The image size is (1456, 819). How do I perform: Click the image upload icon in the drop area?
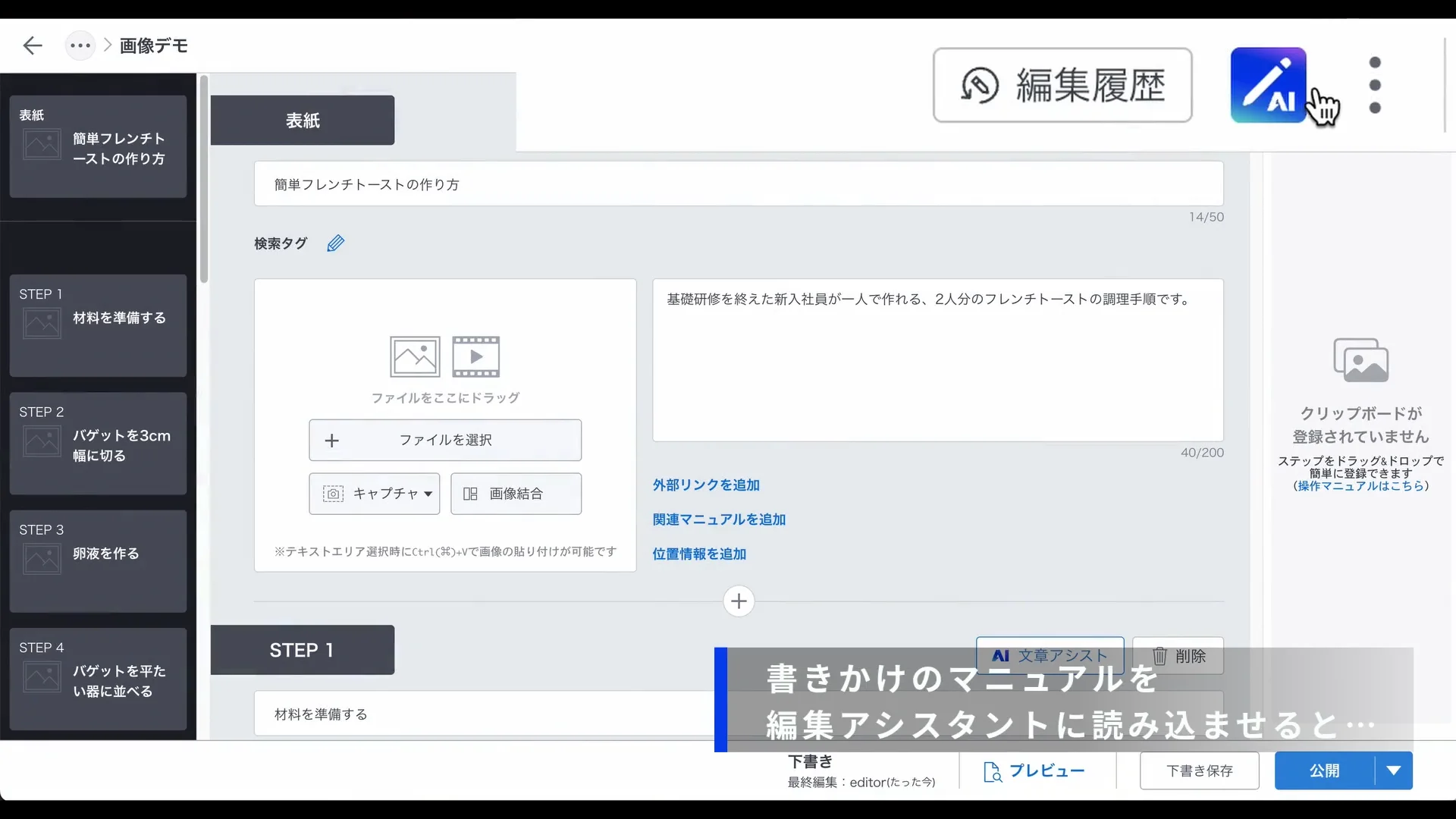point(414,356)
